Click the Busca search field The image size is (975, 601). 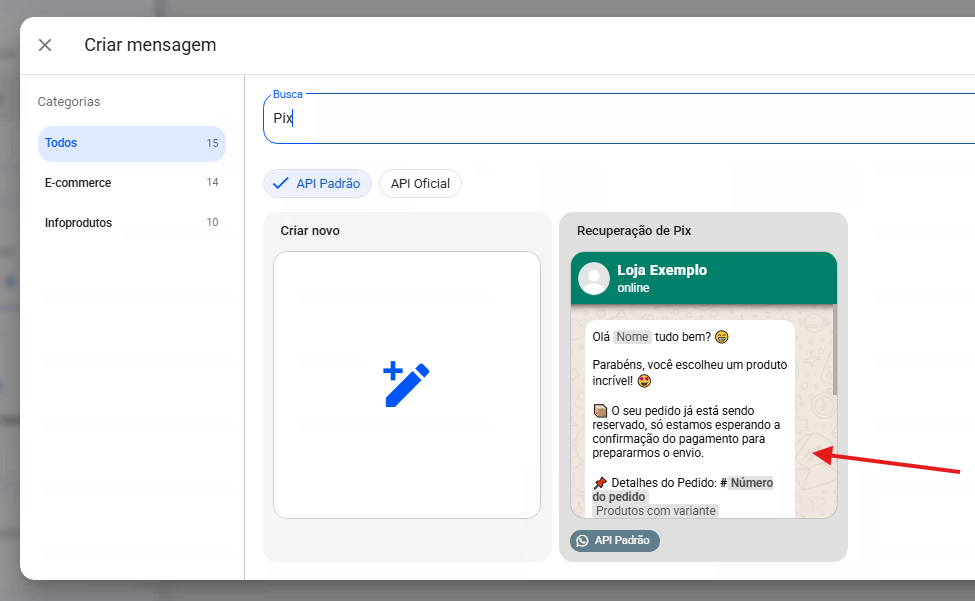click(619, 118)
